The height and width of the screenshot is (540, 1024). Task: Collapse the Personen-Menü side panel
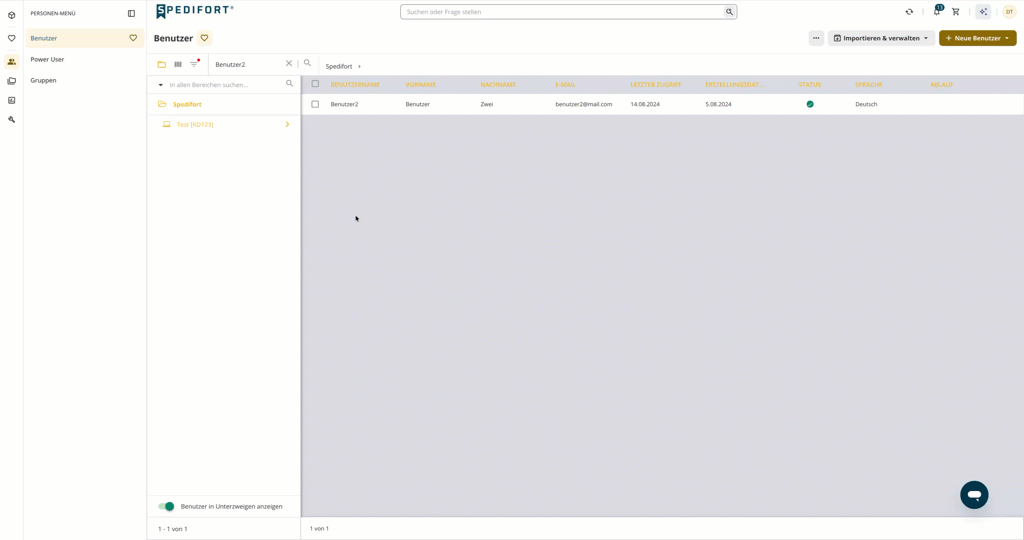(131, 13)
